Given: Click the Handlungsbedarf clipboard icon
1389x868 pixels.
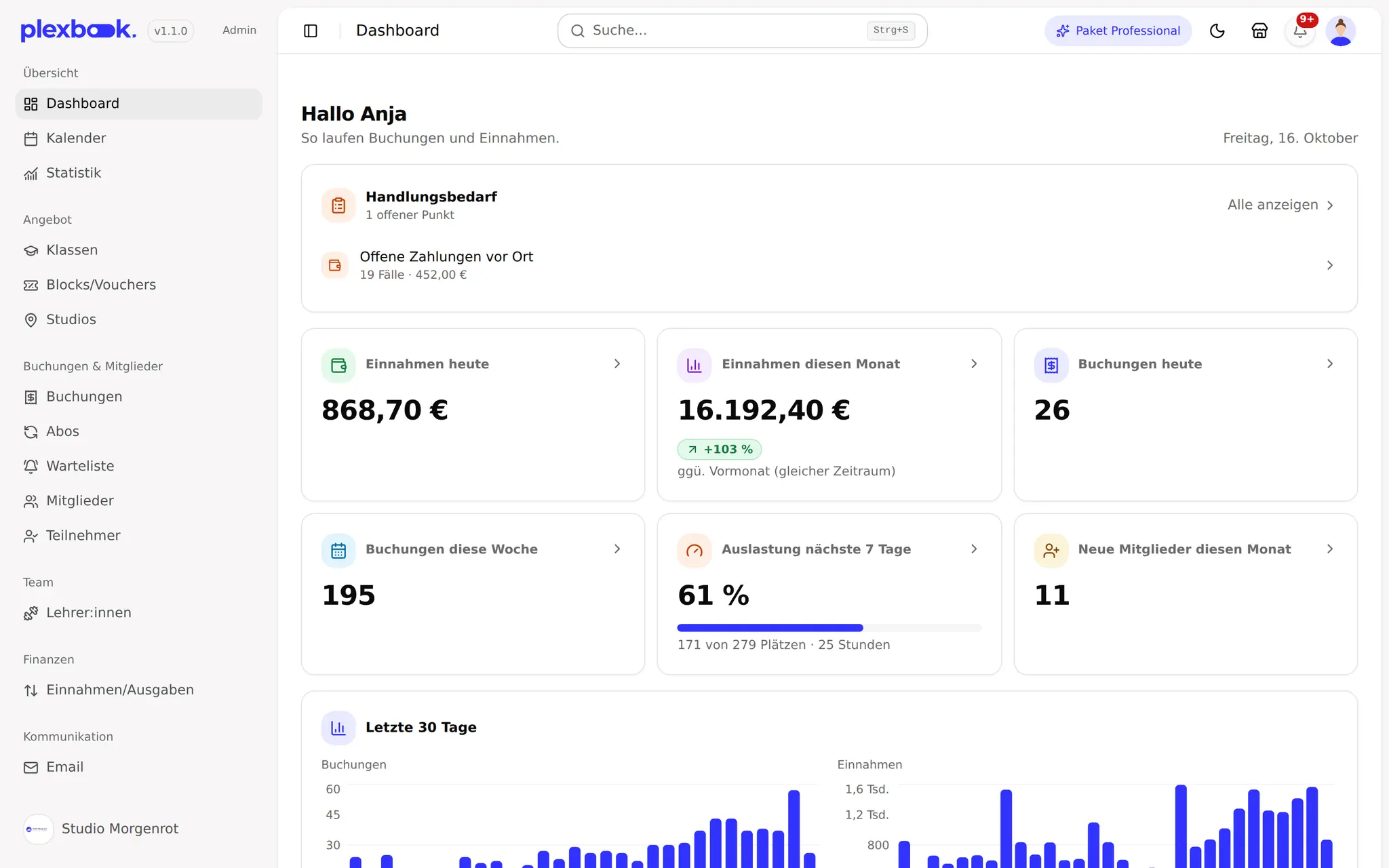Looking at the screenshot, I should (338, 205).
